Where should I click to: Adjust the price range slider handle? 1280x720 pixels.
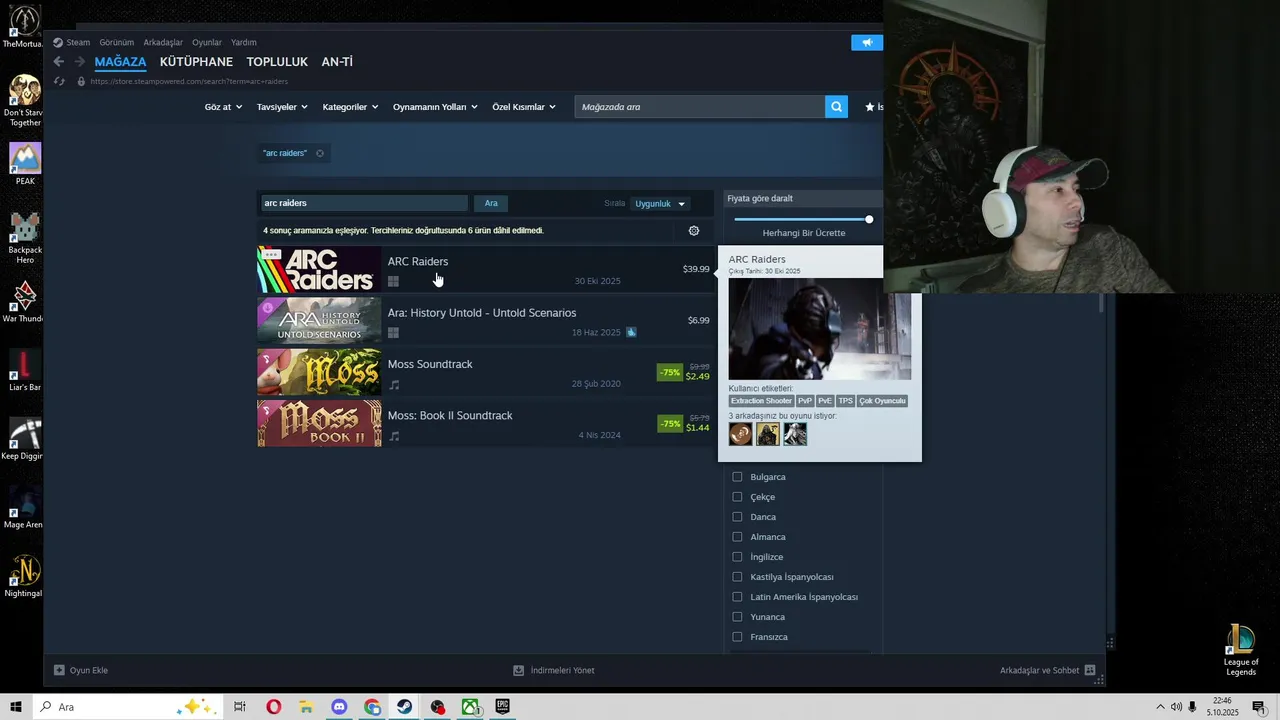click(x=869, y=219)
